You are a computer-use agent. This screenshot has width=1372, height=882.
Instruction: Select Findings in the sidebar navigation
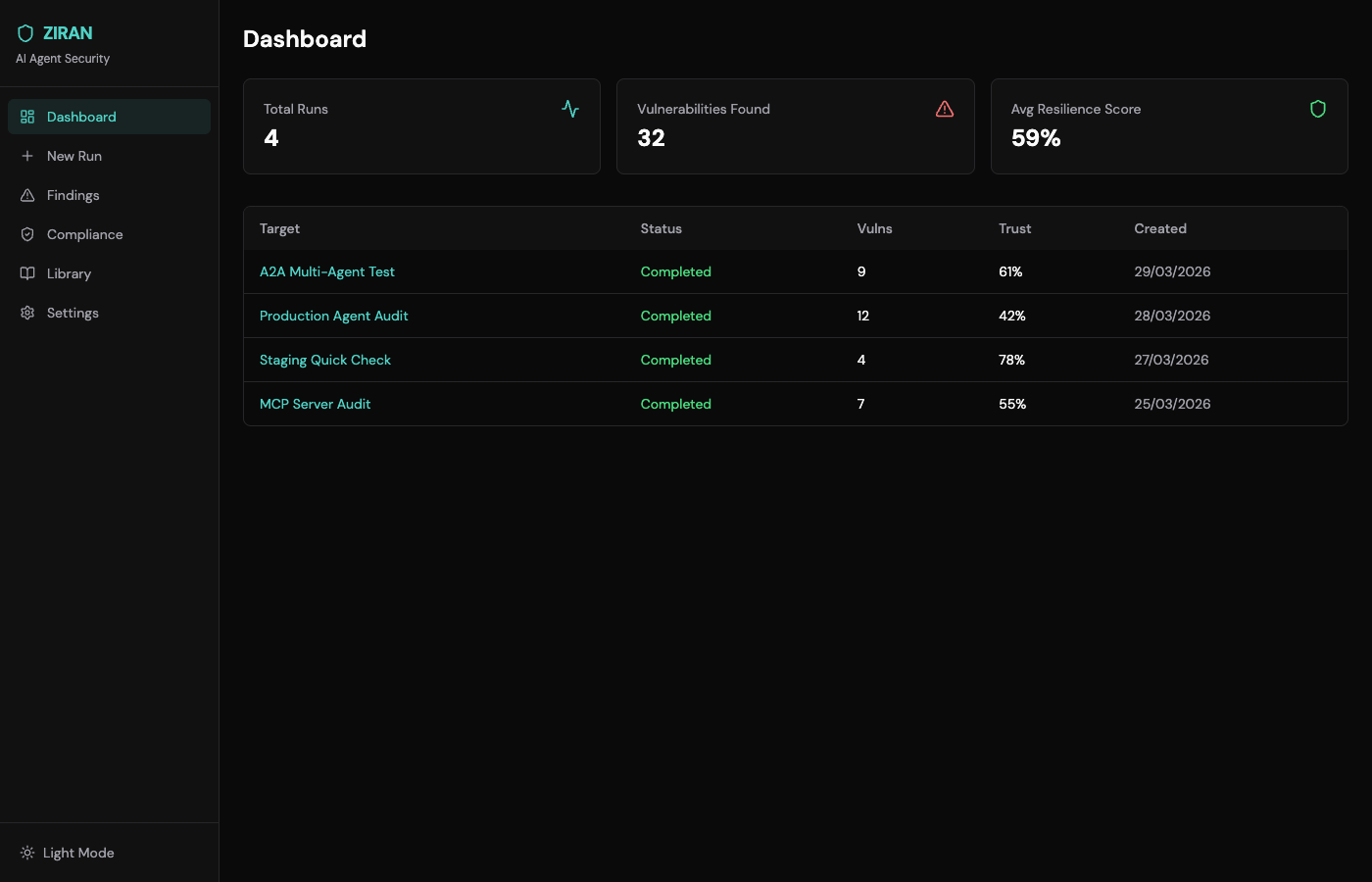[73, 195]
